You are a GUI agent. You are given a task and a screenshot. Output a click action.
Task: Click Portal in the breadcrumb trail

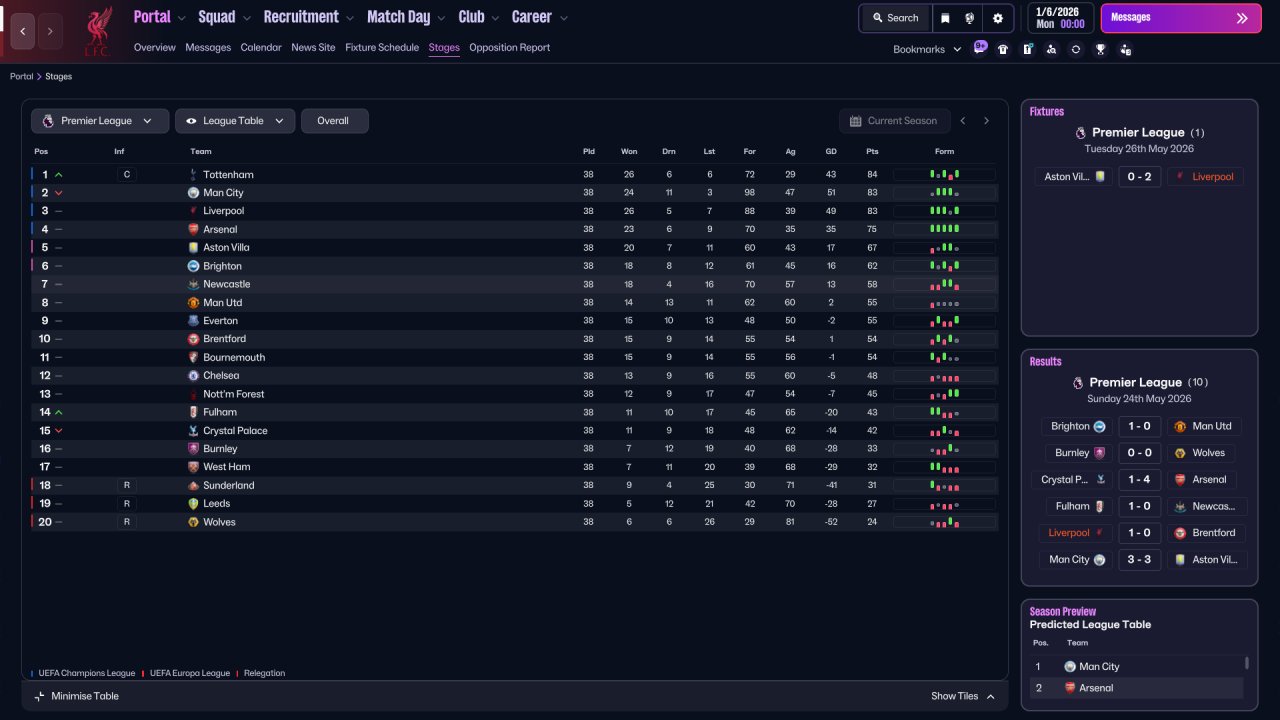(21, 77)
